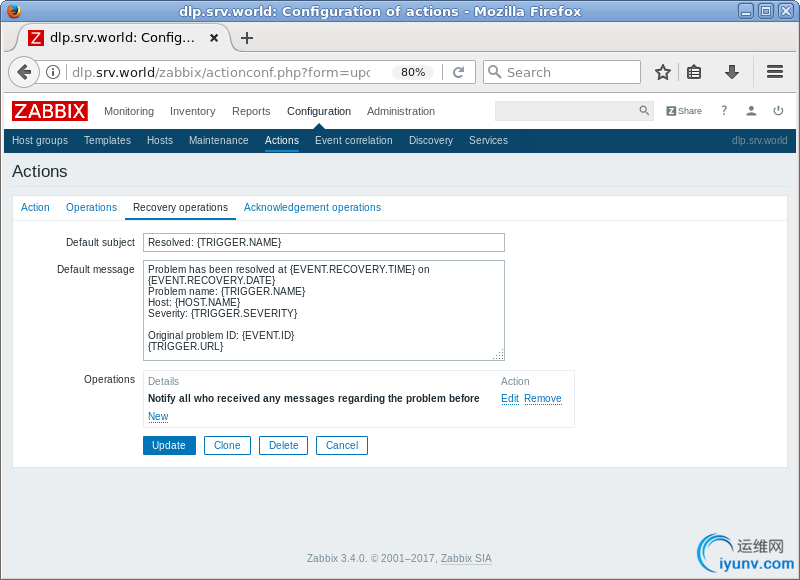Open the Zabbix SIA footer link
The height and width of the screenshot is (580, 800).
(466, 558)
